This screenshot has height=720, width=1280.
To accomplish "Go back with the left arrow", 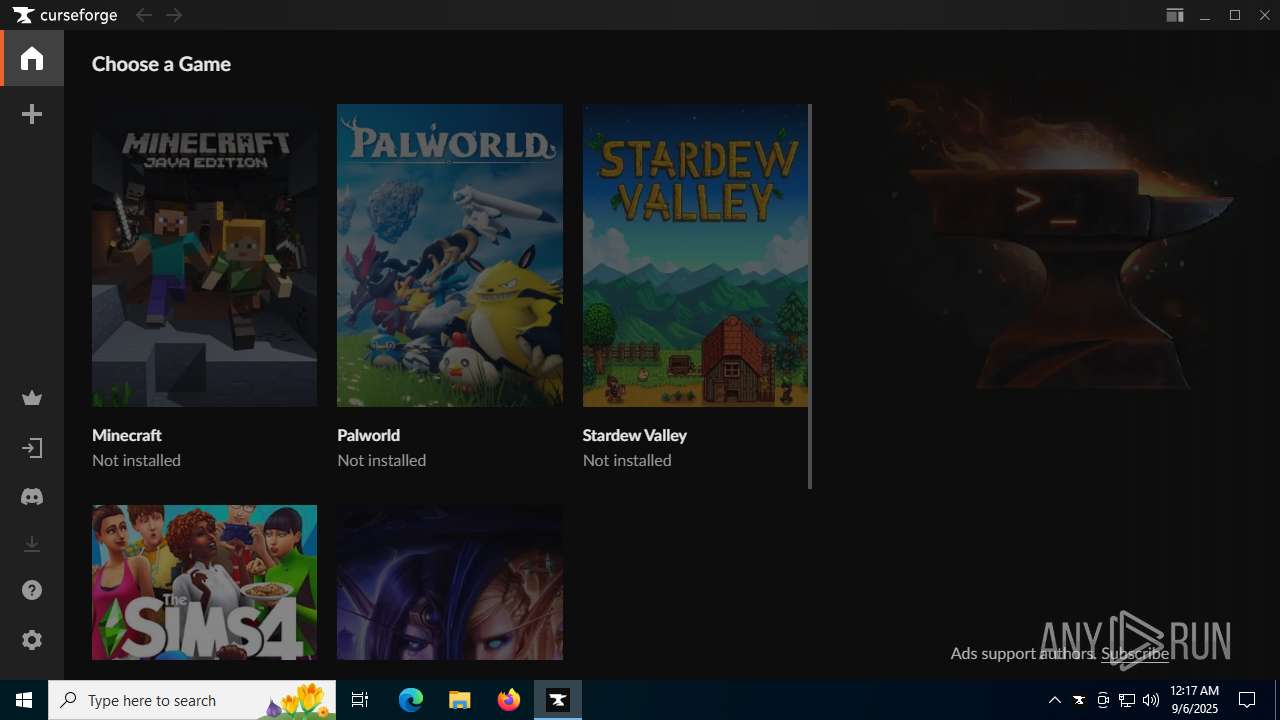I will click(143, 15).
